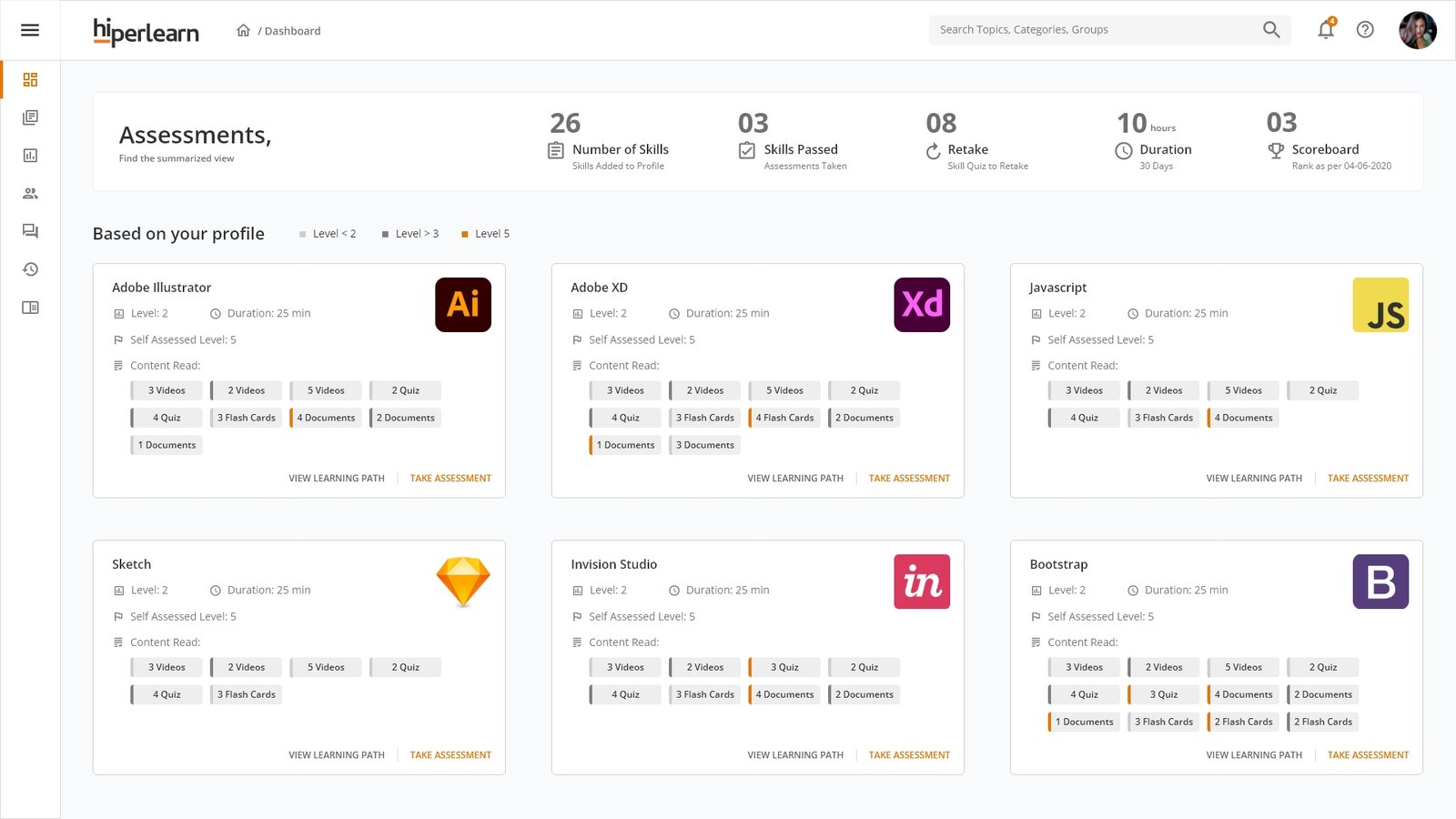Click the search magnifier icon
Screen dimensions: 1456x819
tap(1271, 30)
